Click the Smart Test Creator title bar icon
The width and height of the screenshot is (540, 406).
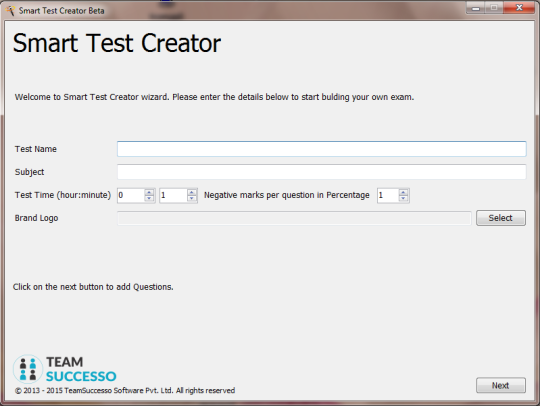tap(10, 10)
